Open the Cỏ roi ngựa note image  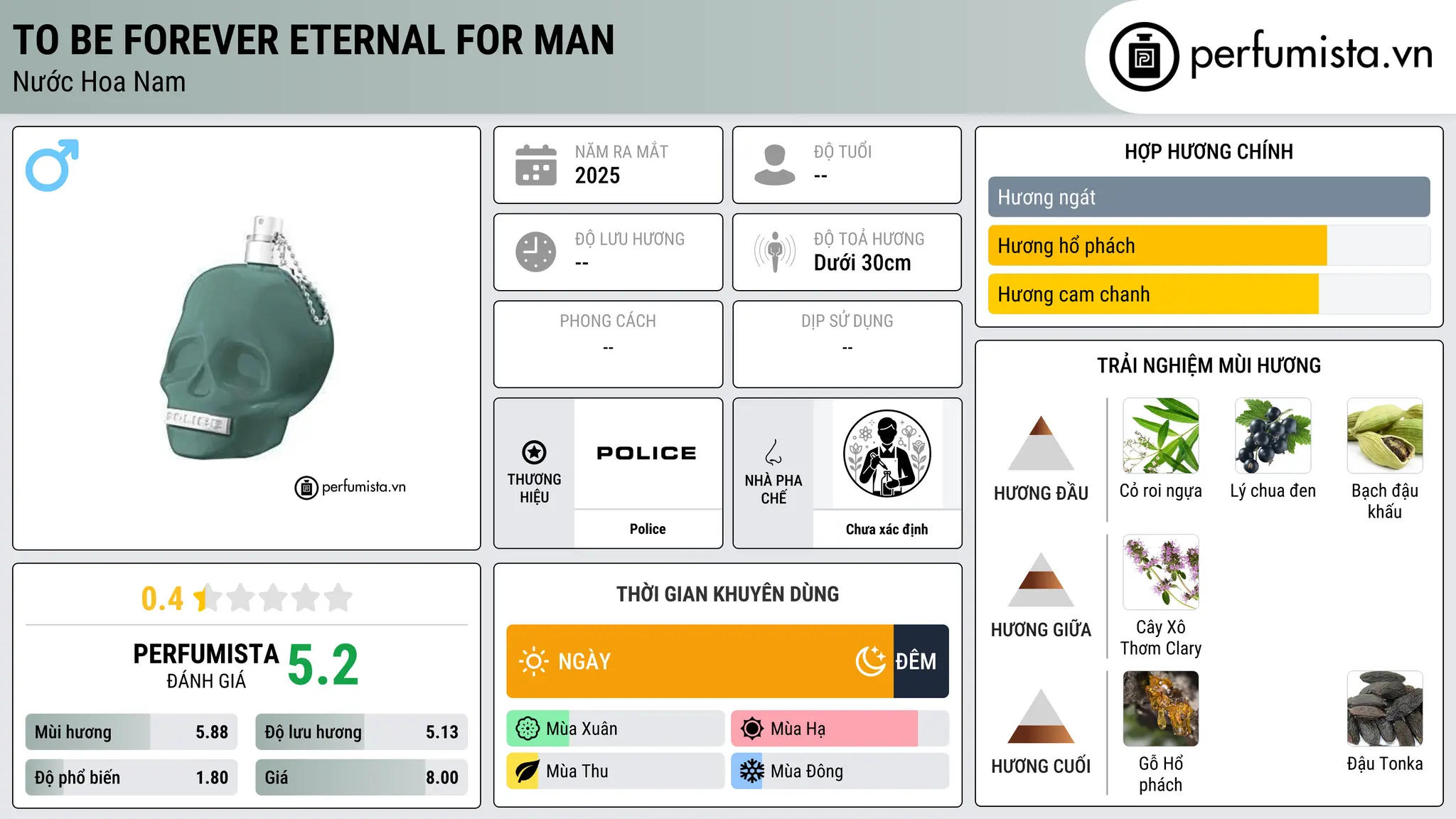click(1161, 436)
